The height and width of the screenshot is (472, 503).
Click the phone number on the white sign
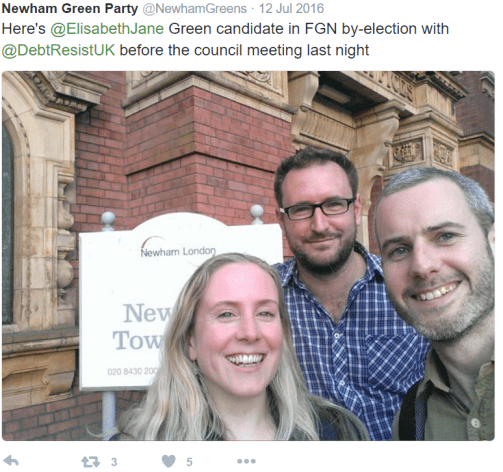click(x=133, y=371)
